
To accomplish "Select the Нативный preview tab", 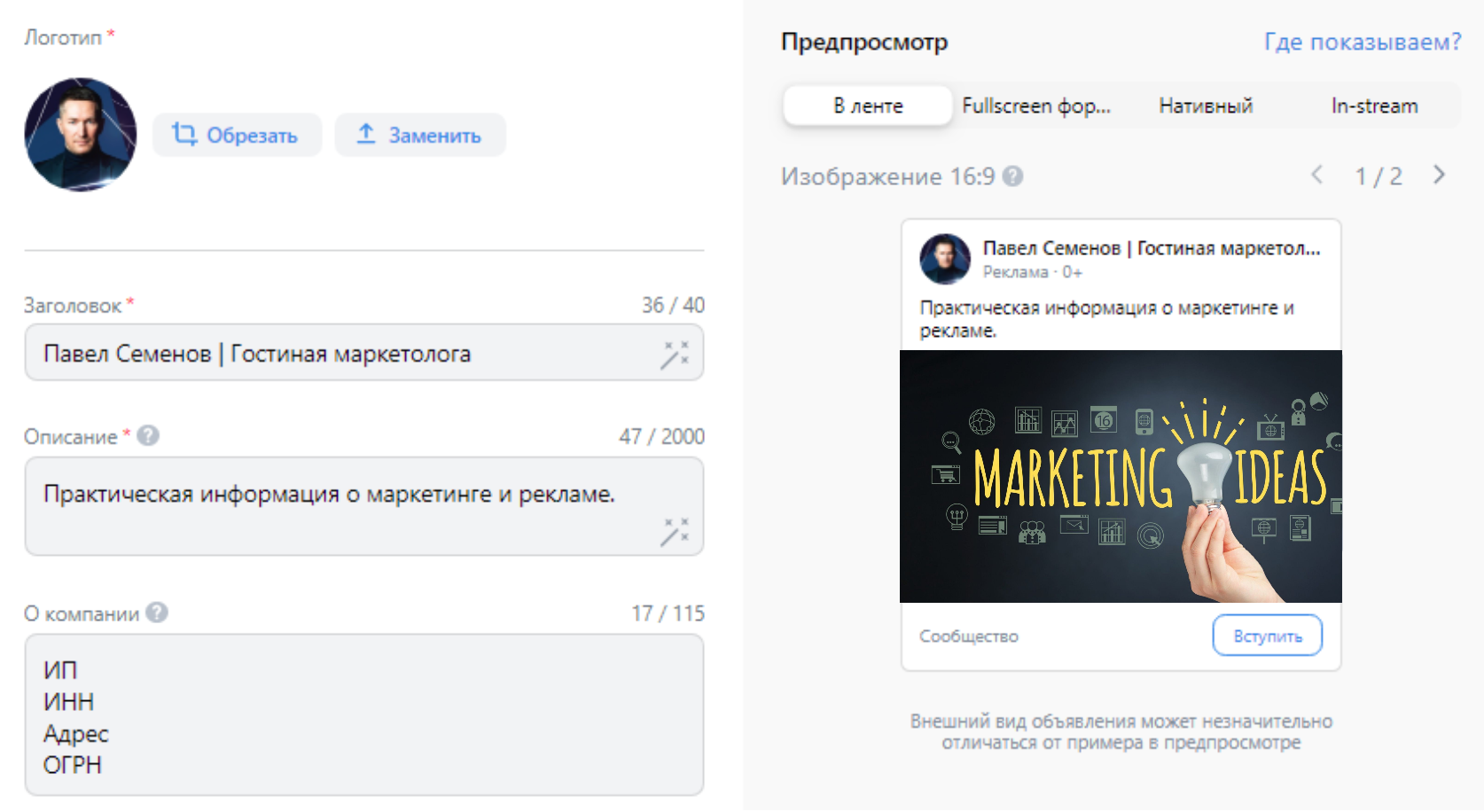I will [1205, 106].
